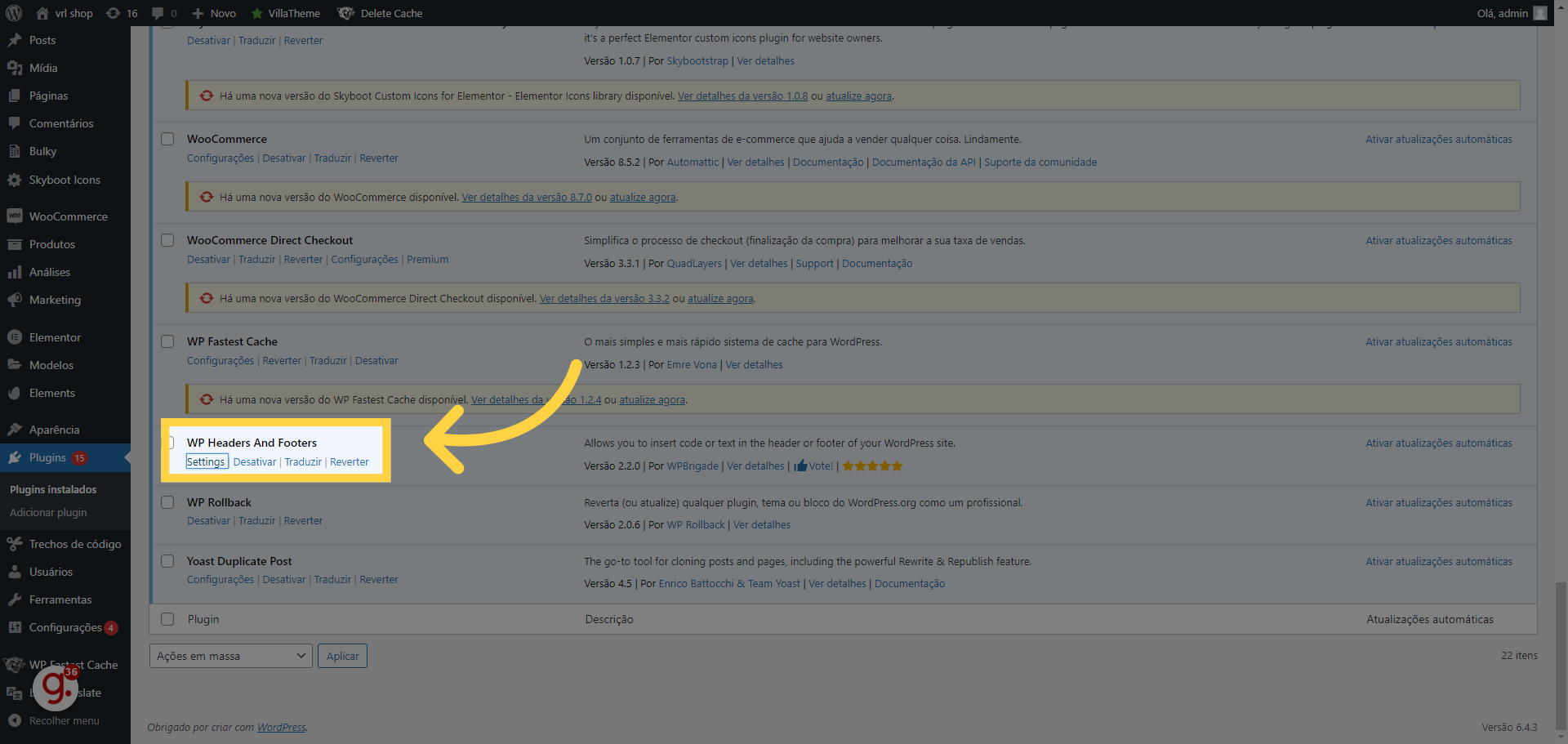Check the Yoast Duplicate Post checkbox
Viewport: 1568px width, 744px height.
tap(167, 561)
